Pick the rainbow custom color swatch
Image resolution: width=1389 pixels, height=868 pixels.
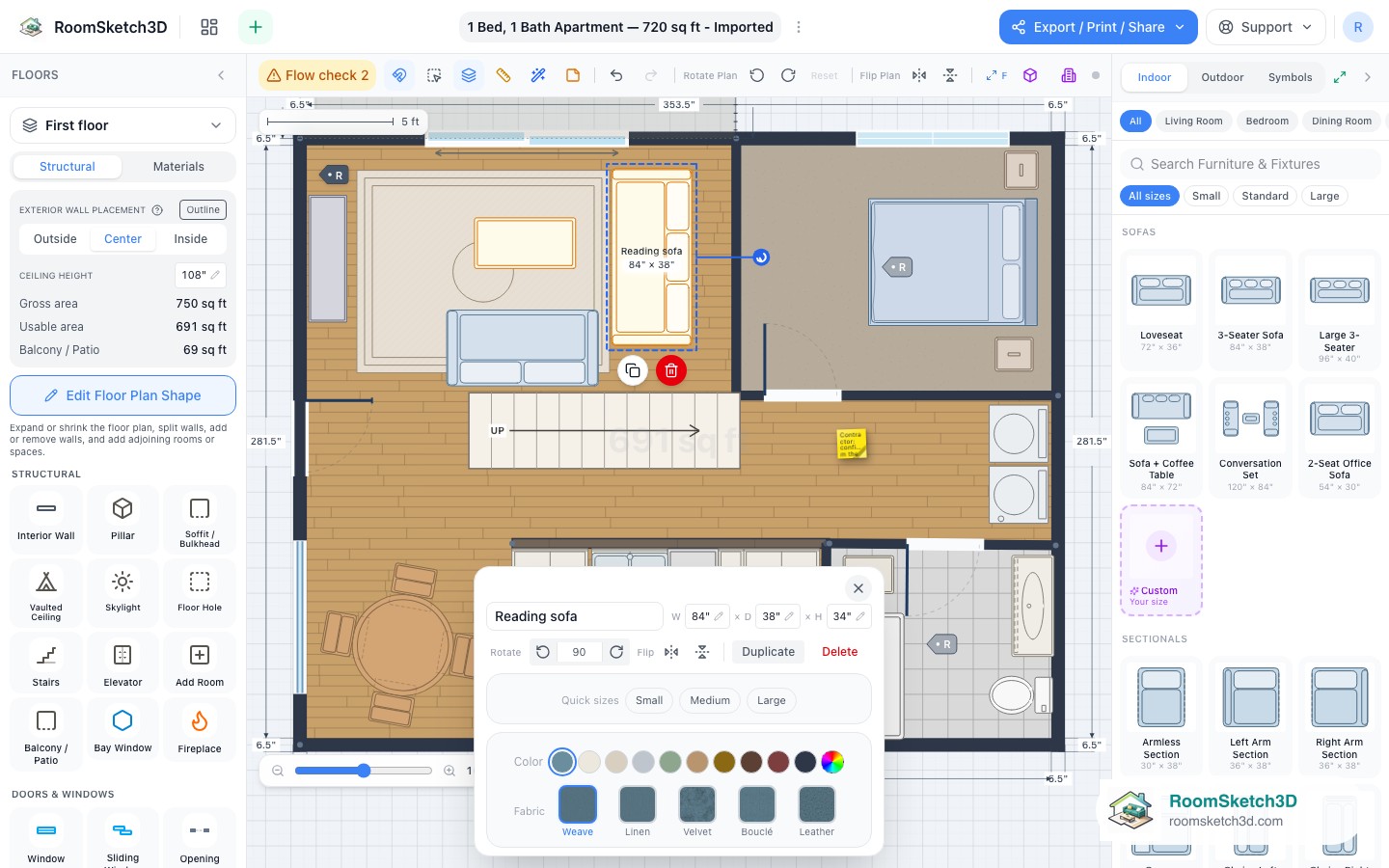[832, 762]
